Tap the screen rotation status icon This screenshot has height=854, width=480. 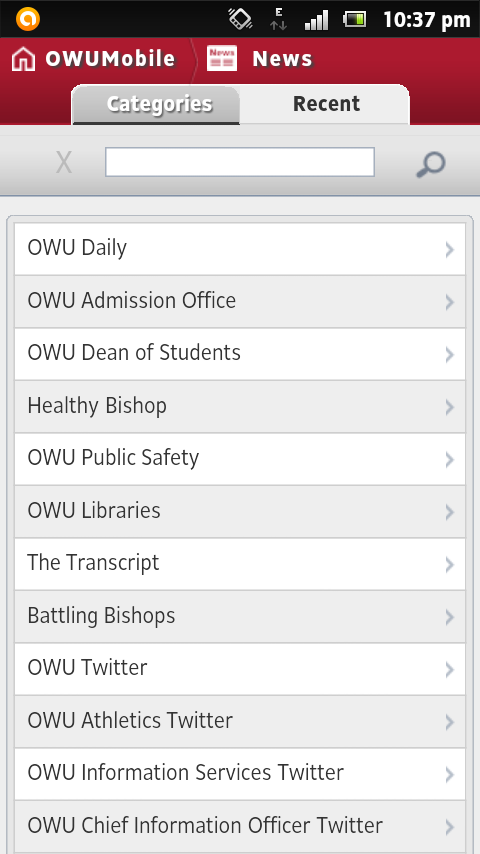click(240, 19)
